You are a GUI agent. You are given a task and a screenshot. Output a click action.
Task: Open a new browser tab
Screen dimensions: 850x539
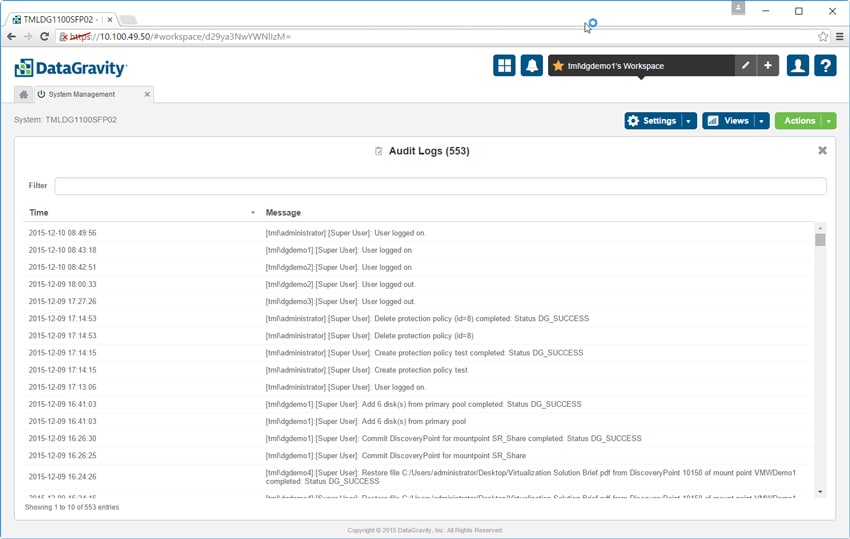pyautogui.click(x=128, y=20)
